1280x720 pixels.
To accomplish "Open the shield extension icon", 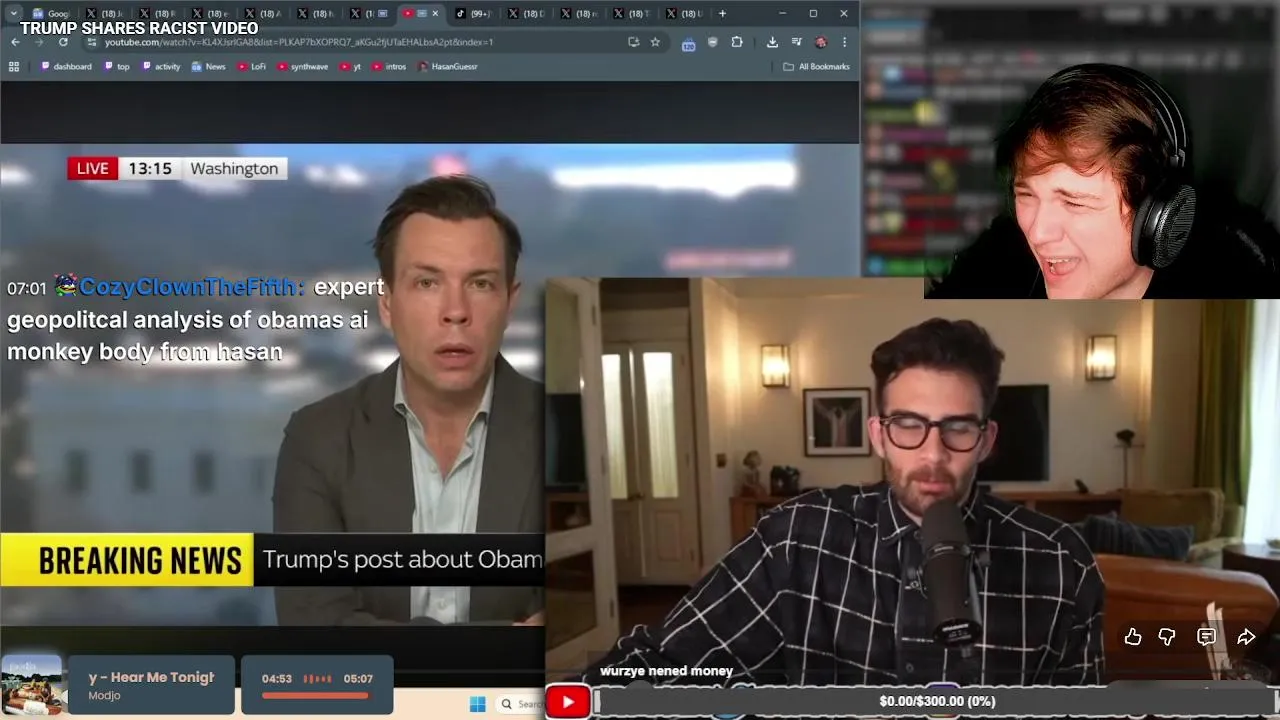I will pyautogui.click(x=712, y=42).
